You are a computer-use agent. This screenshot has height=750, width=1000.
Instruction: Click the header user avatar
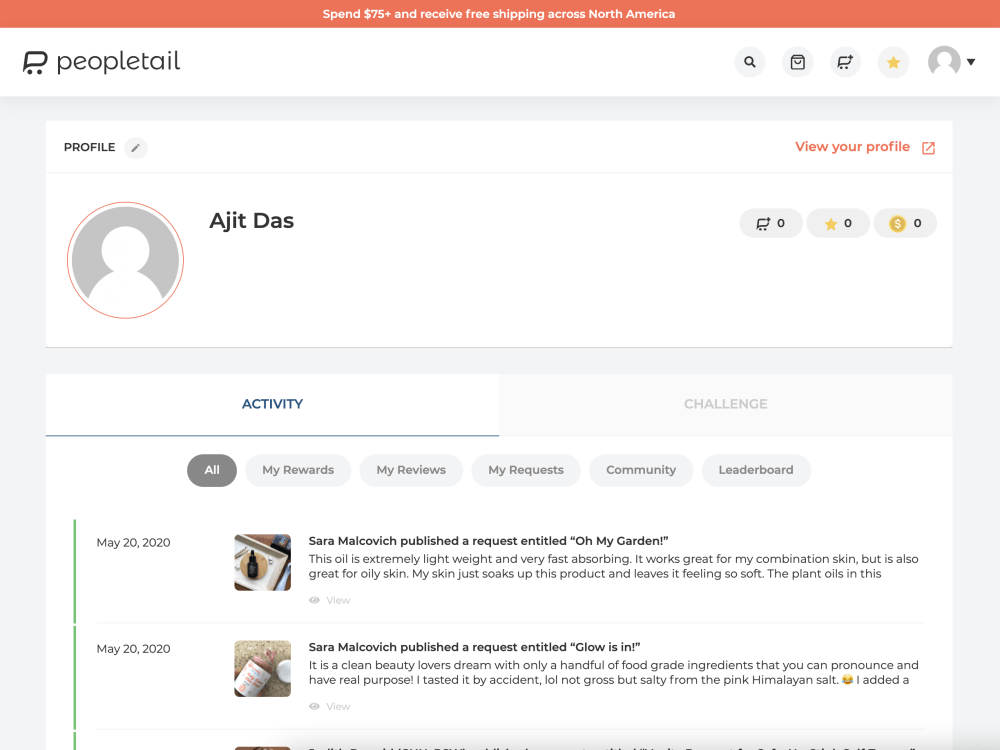[945, 62]
